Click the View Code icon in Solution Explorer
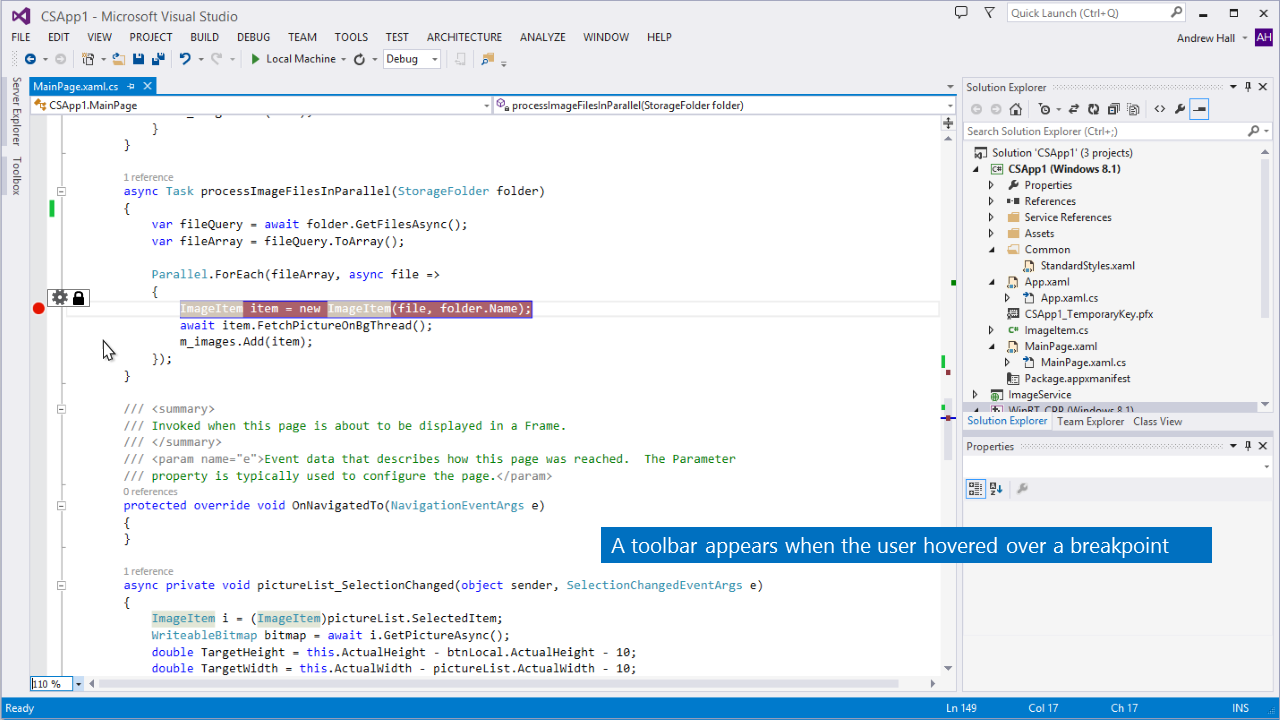Viewport: 1280px width, 720px height. [1160, 109]
